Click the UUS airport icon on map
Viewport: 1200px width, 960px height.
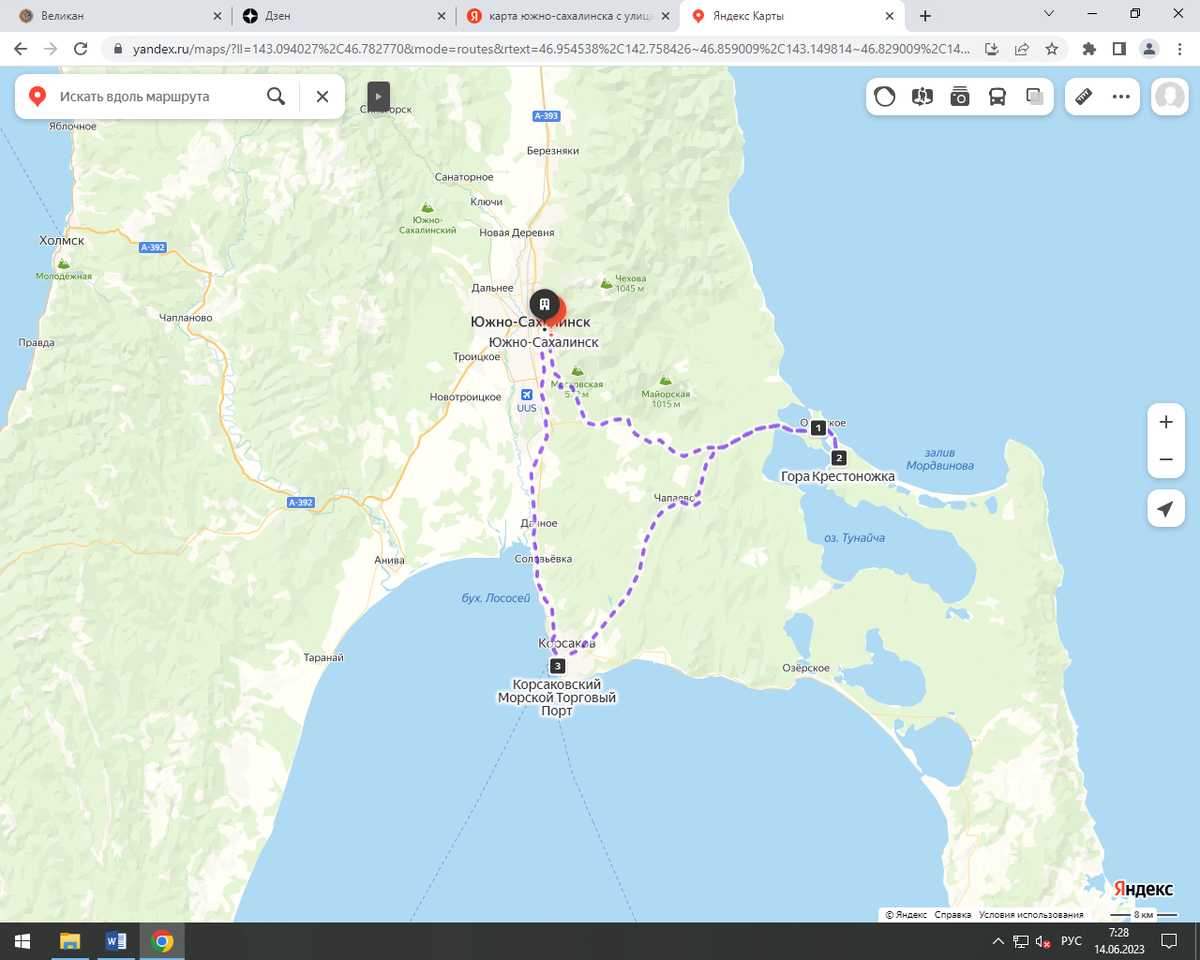point(527,394)
